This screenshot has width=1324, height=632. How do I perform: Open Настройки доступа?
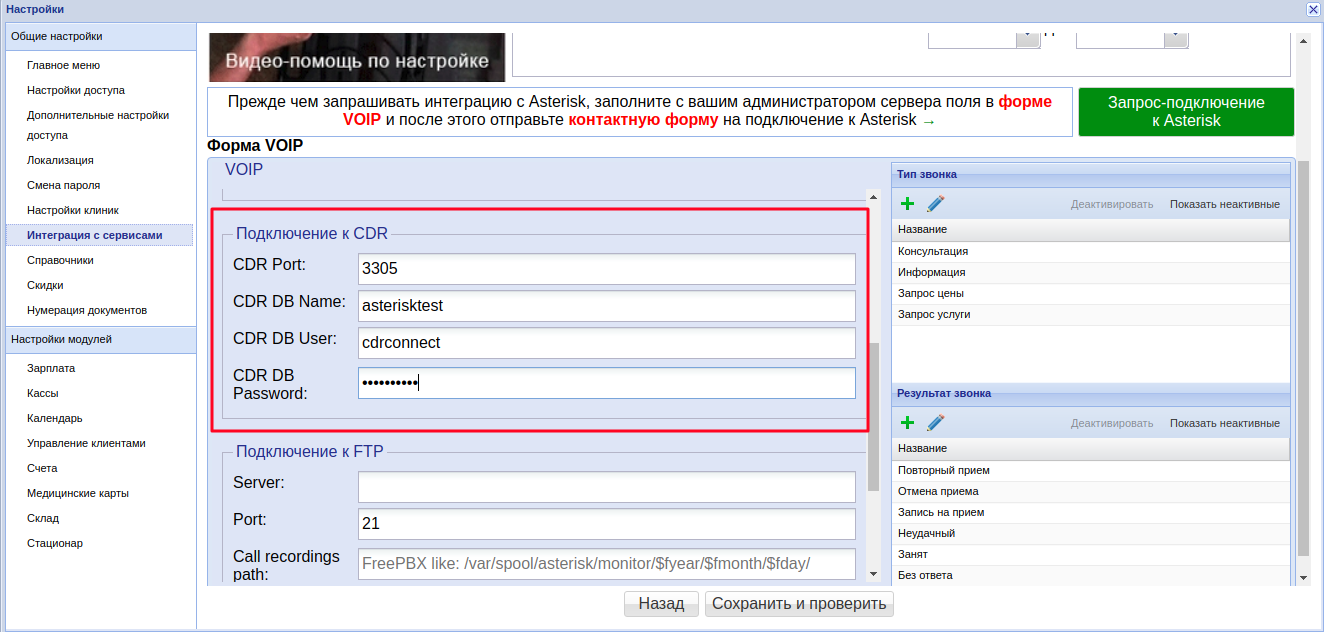click(x=76, y=90)
